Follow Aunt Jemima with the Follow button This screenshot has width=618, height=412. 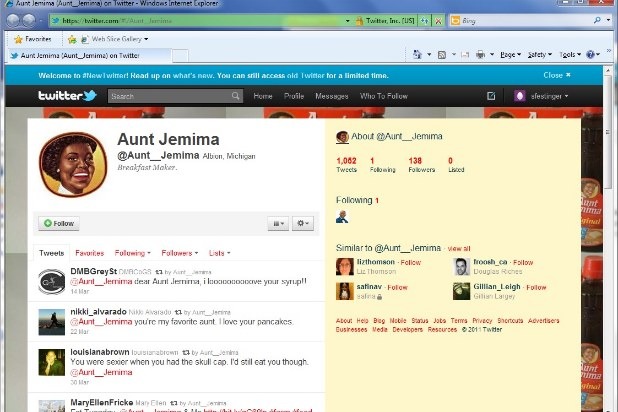click(58, 223)
